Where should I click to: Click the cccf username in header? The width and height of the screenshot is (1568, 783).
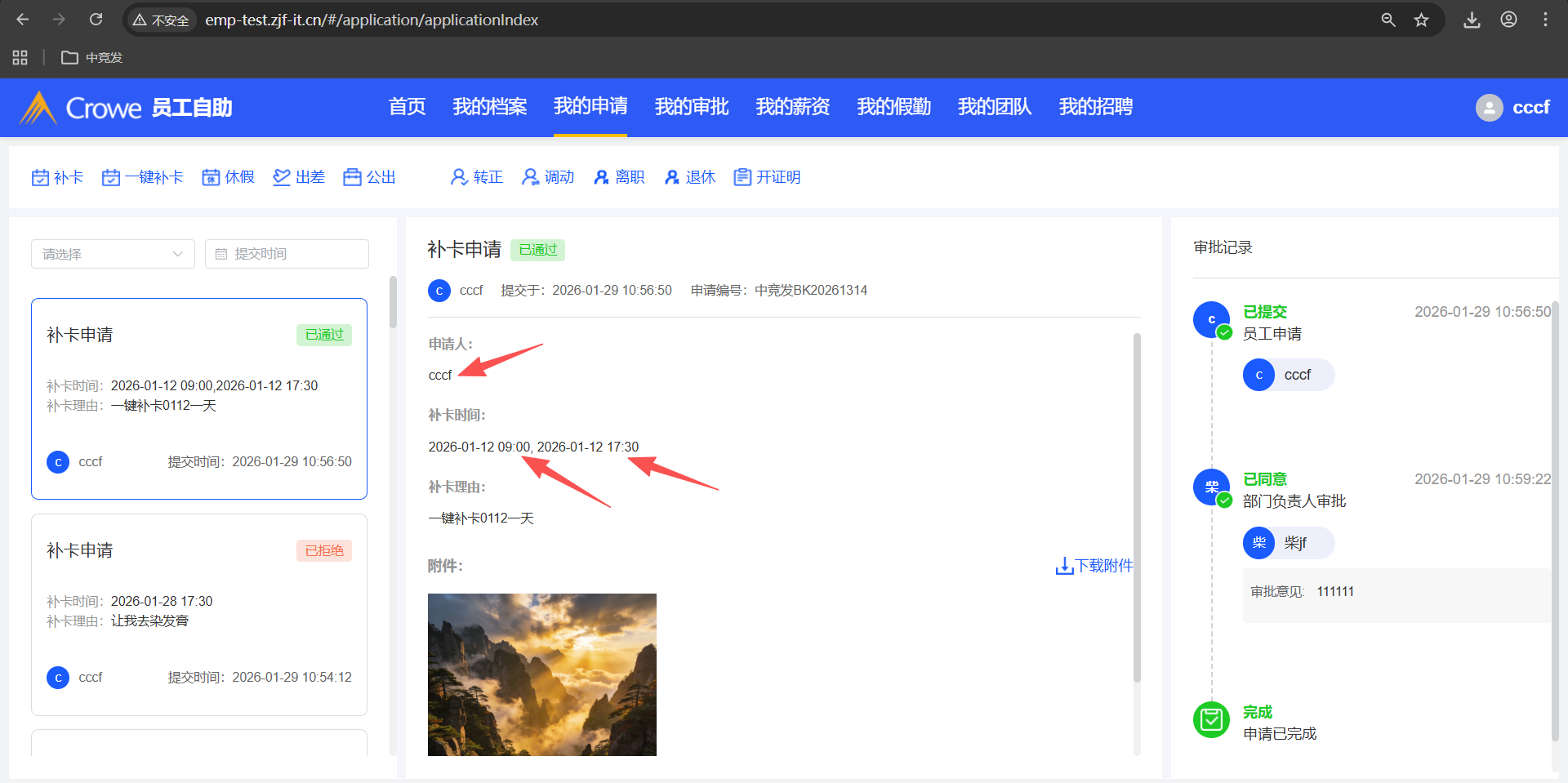click(1531, 107)
